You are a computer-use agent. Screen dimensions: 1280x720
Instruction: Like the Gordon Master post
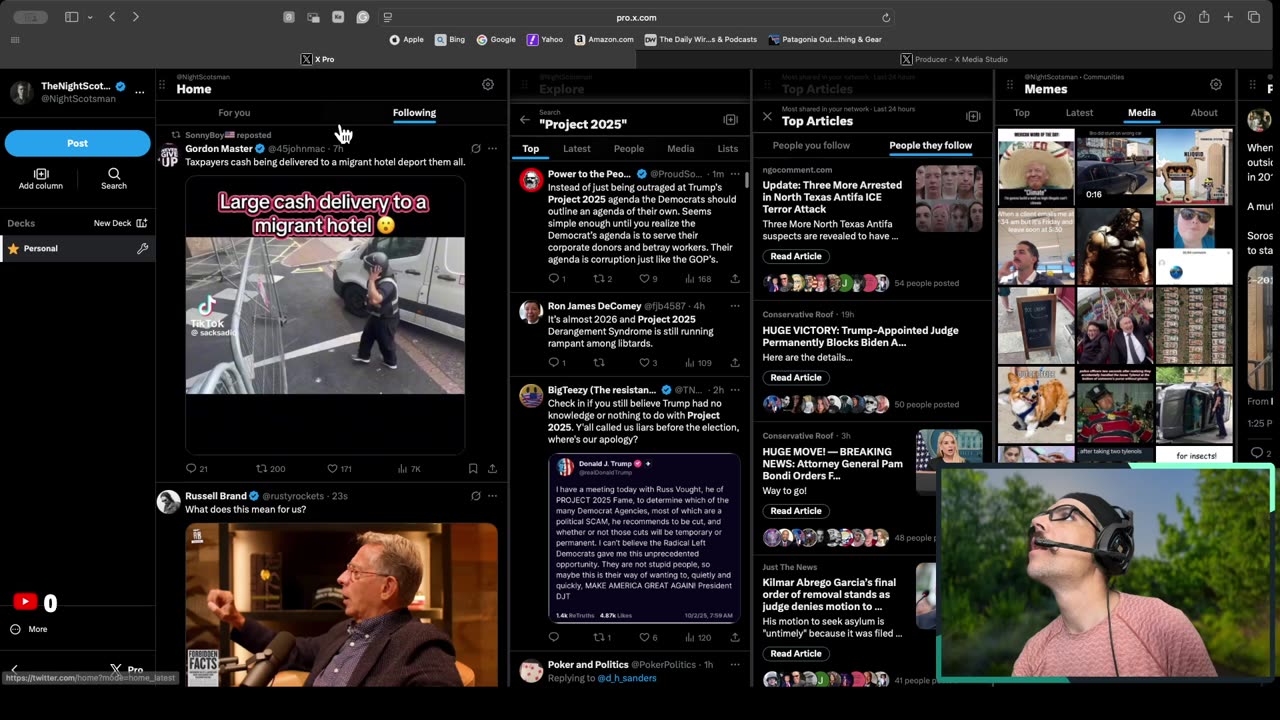pyautogui.click(x=333, y=468)
